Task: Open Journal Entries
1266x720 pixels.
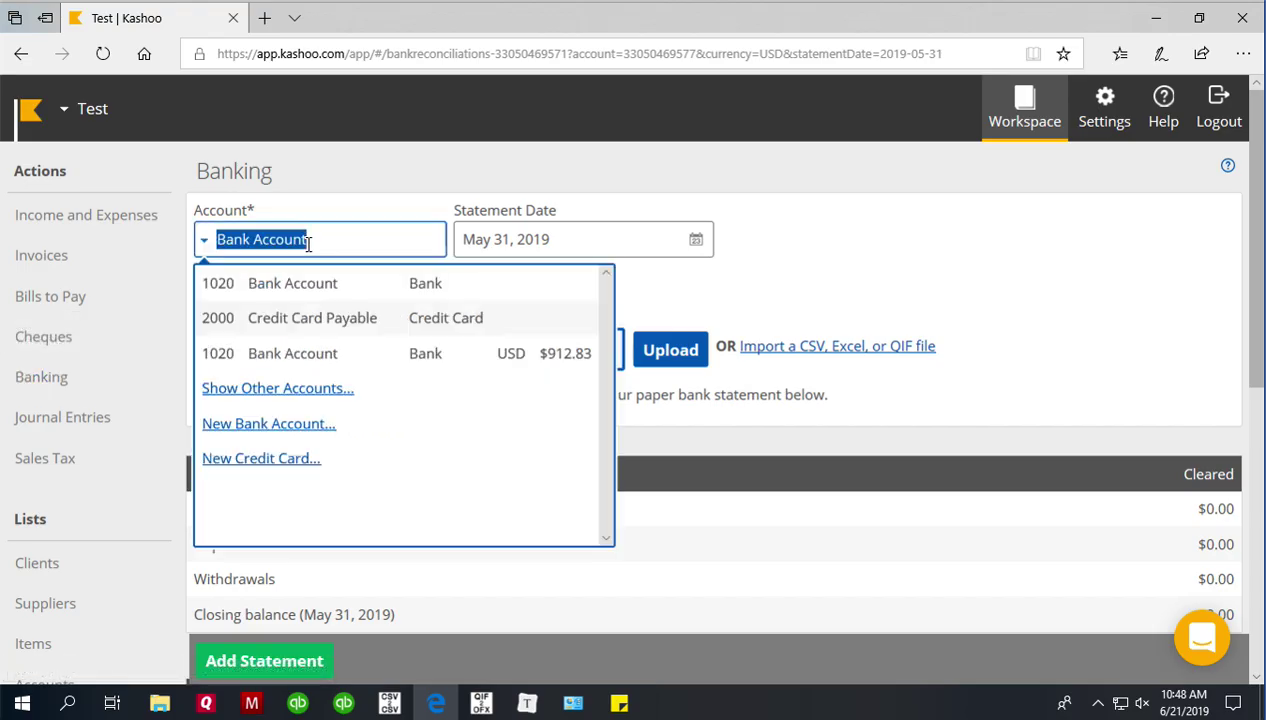Action: click(62, 417)
